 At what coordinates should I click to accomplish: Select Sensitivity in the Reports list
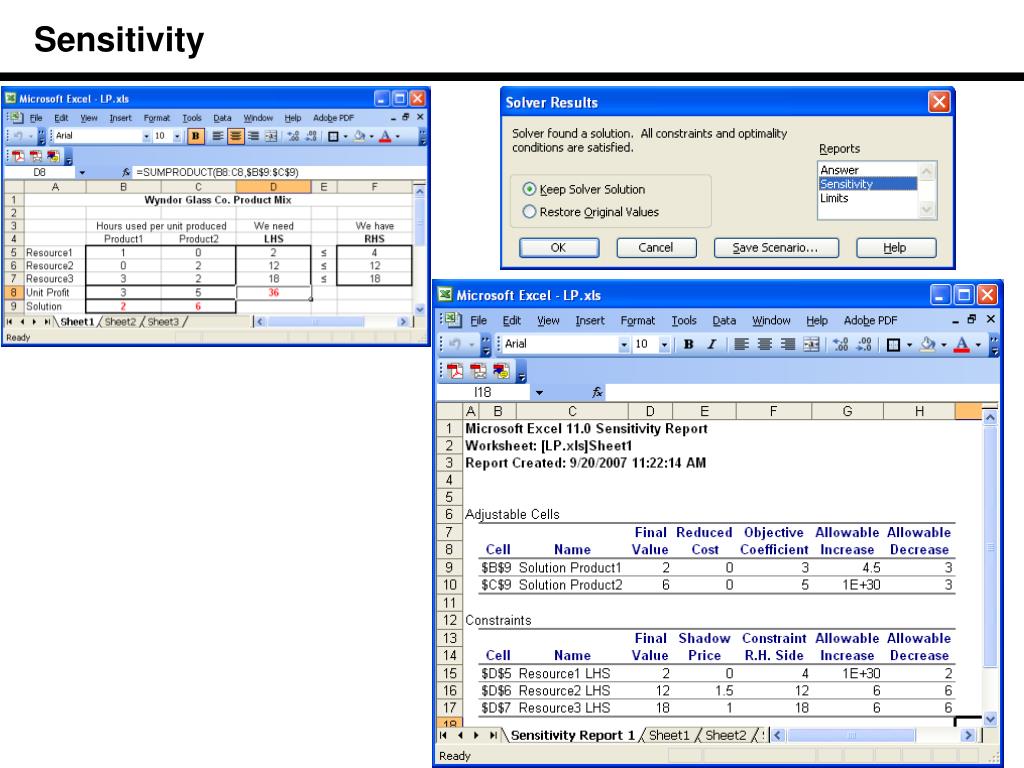(x=867, y=184)
